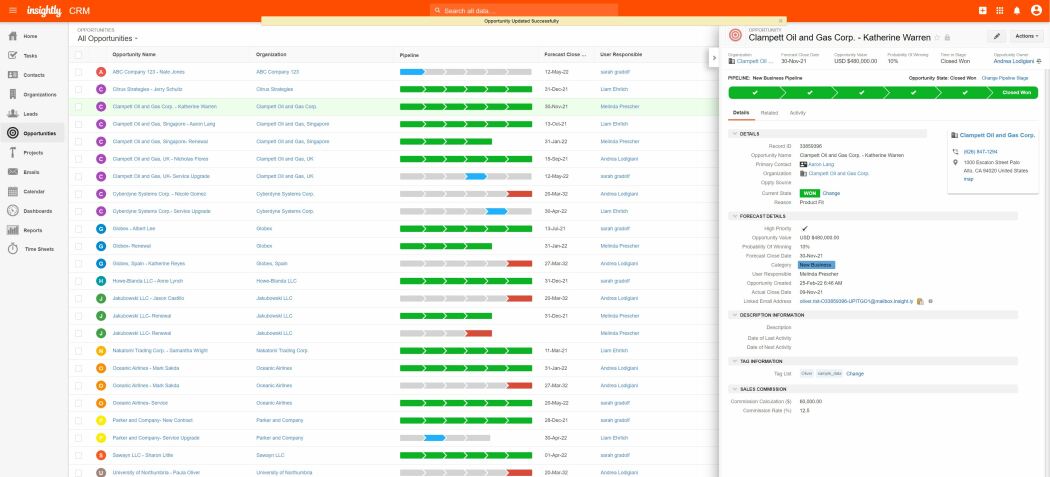Viewport: 1050px width, 477px height.
Task: Open the All Opportunities view dropdown
Action: tap(108, 38)
